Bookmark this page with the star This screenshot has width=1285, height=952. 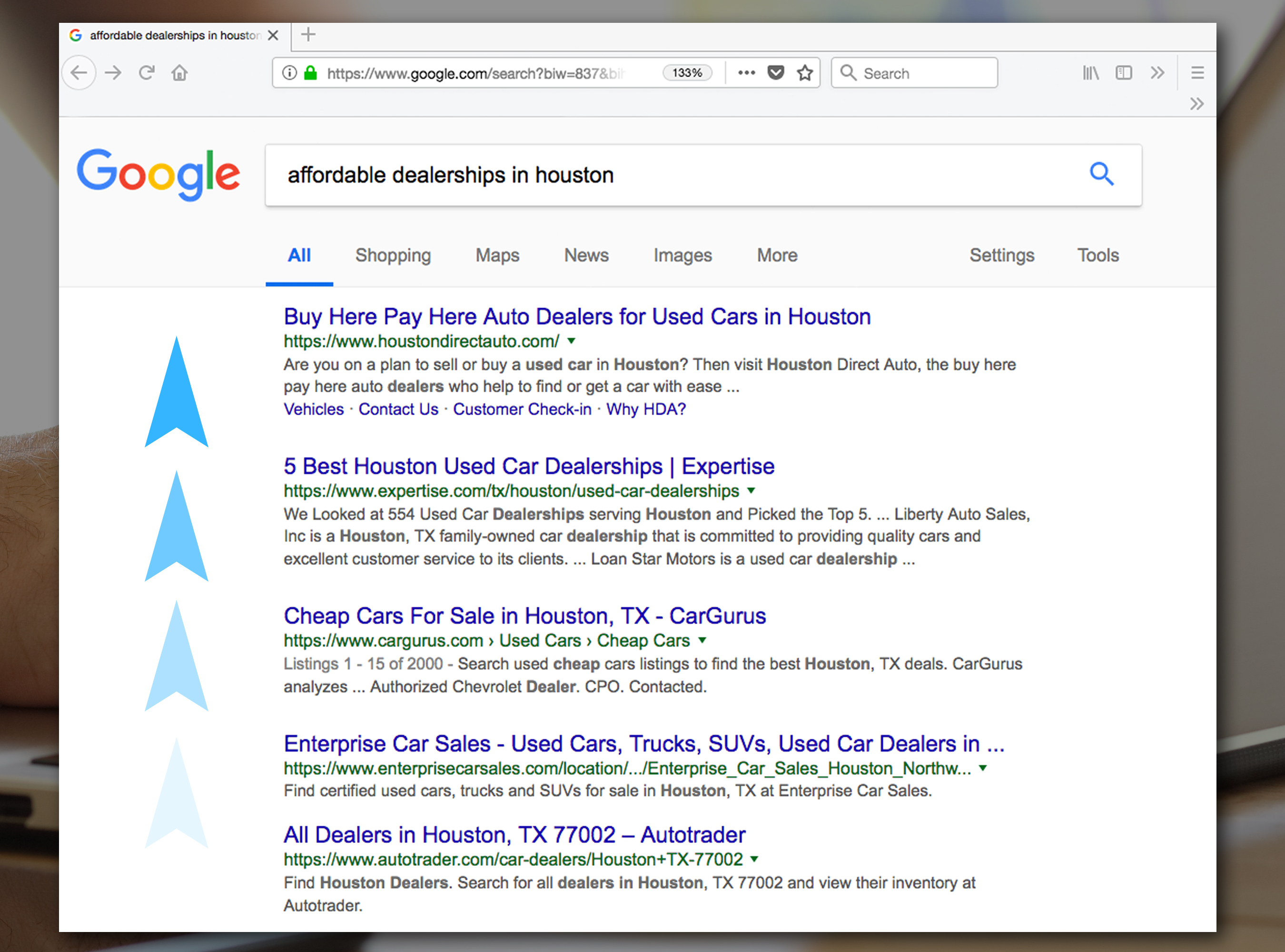pyautogui.click(x=804, y=73)
